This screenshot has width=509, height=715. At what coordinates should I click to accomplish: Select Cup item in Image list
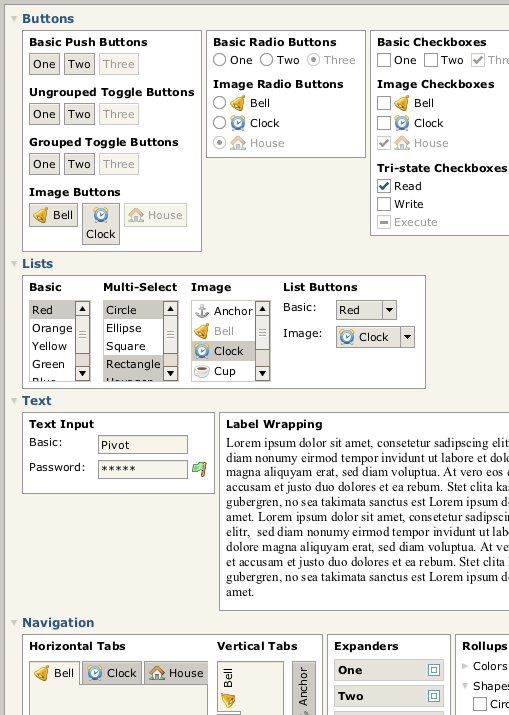click(223, 371)
